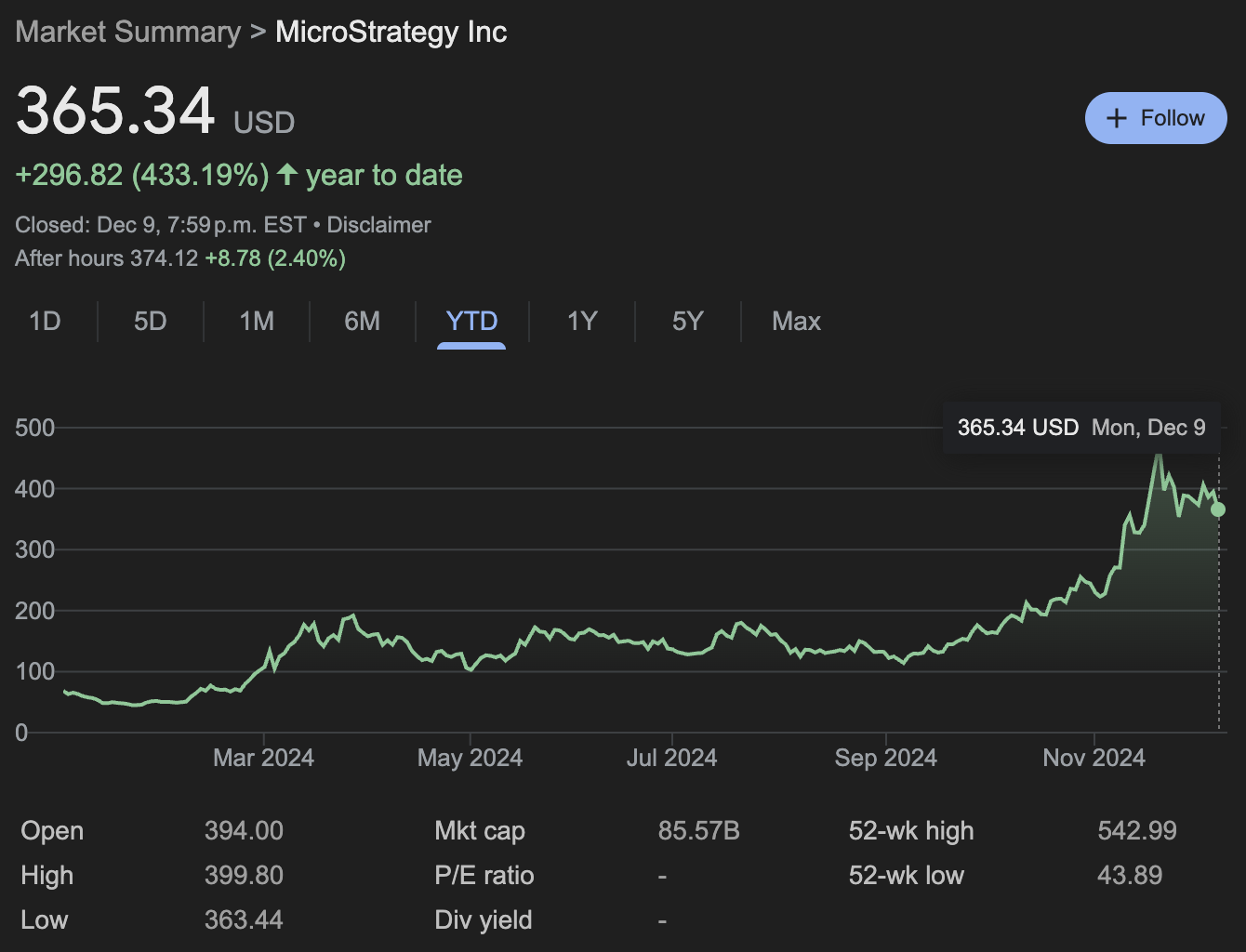Open the 6M range tab
Image resolution: width=1246 pixels, height=952 pixels.
pyautogui.click(x=363, y=322)
